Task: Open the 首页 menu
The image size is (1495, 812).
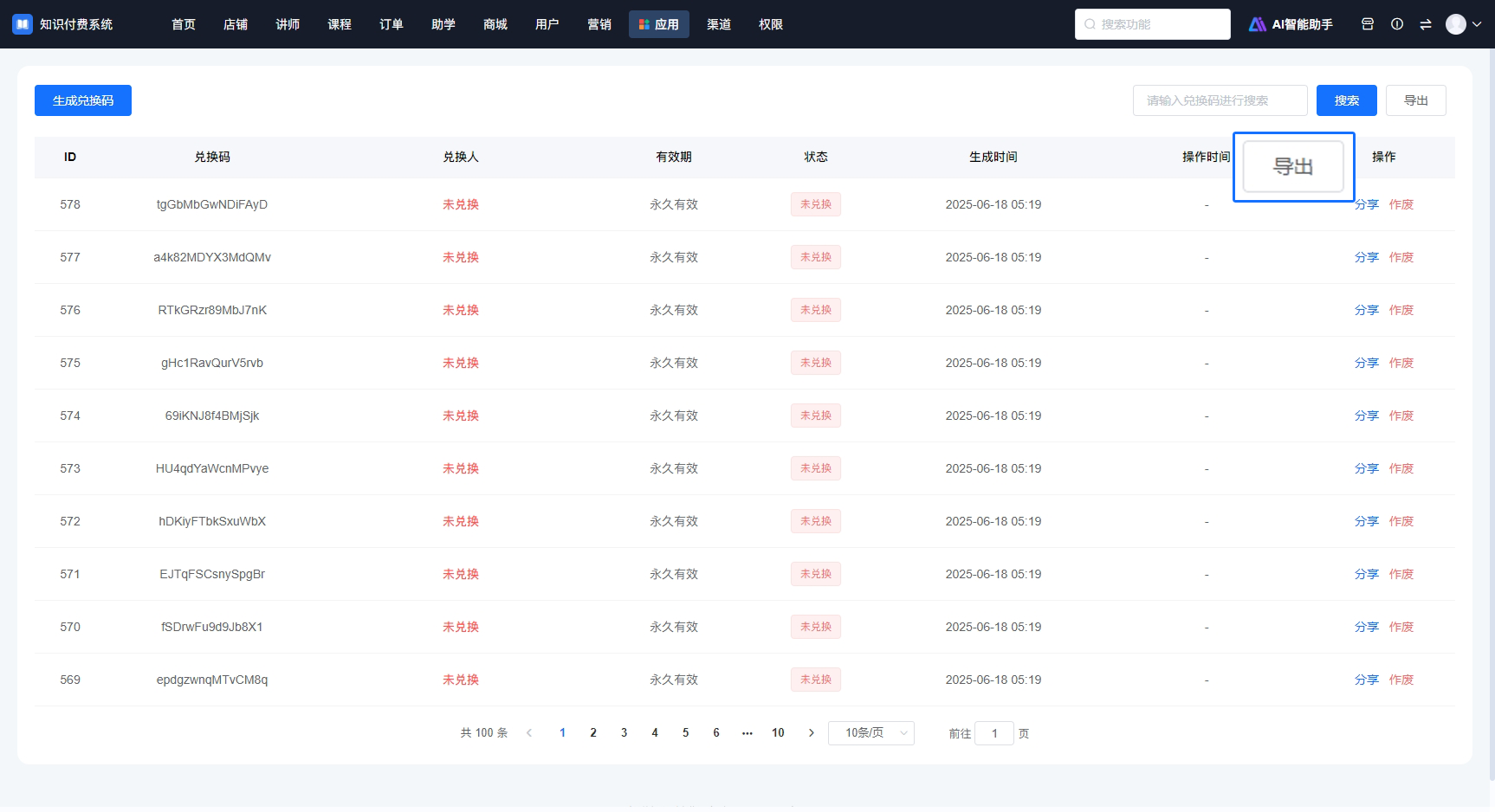Action: (184, 24)
